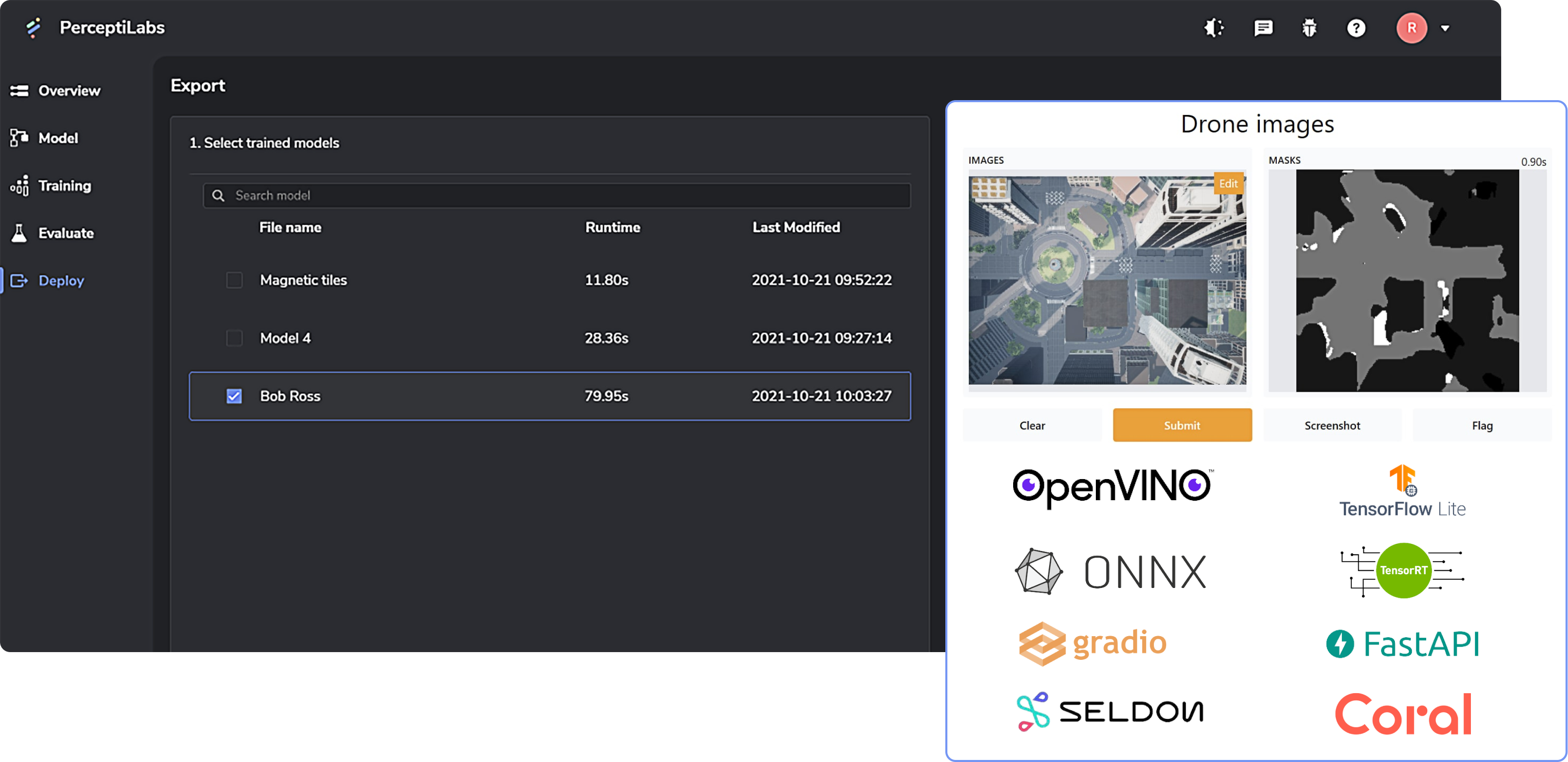The image size is (1568, 762).
Task: Select the Magnetic tiles file name
Action: pyautogui.click(x=303, y=280)
